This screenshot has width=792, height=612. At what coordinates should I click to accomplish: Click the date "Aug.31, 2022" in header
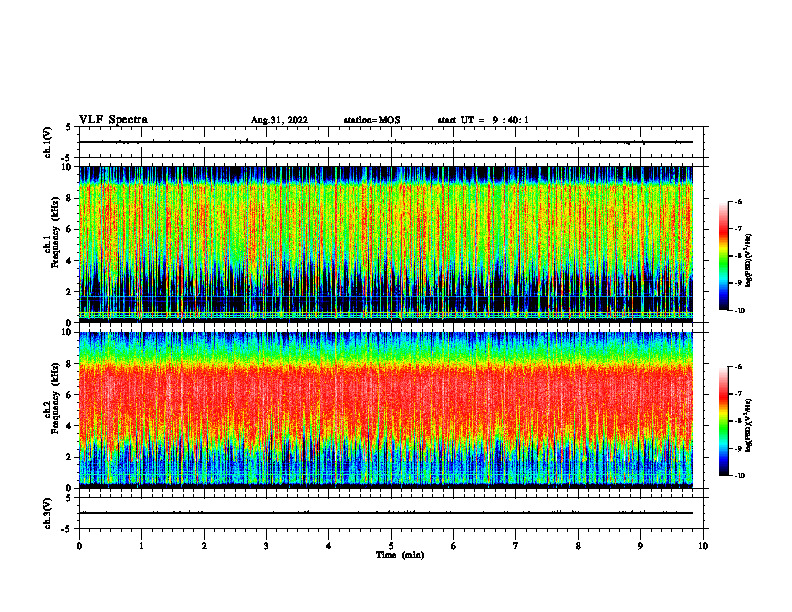(279, 120)
